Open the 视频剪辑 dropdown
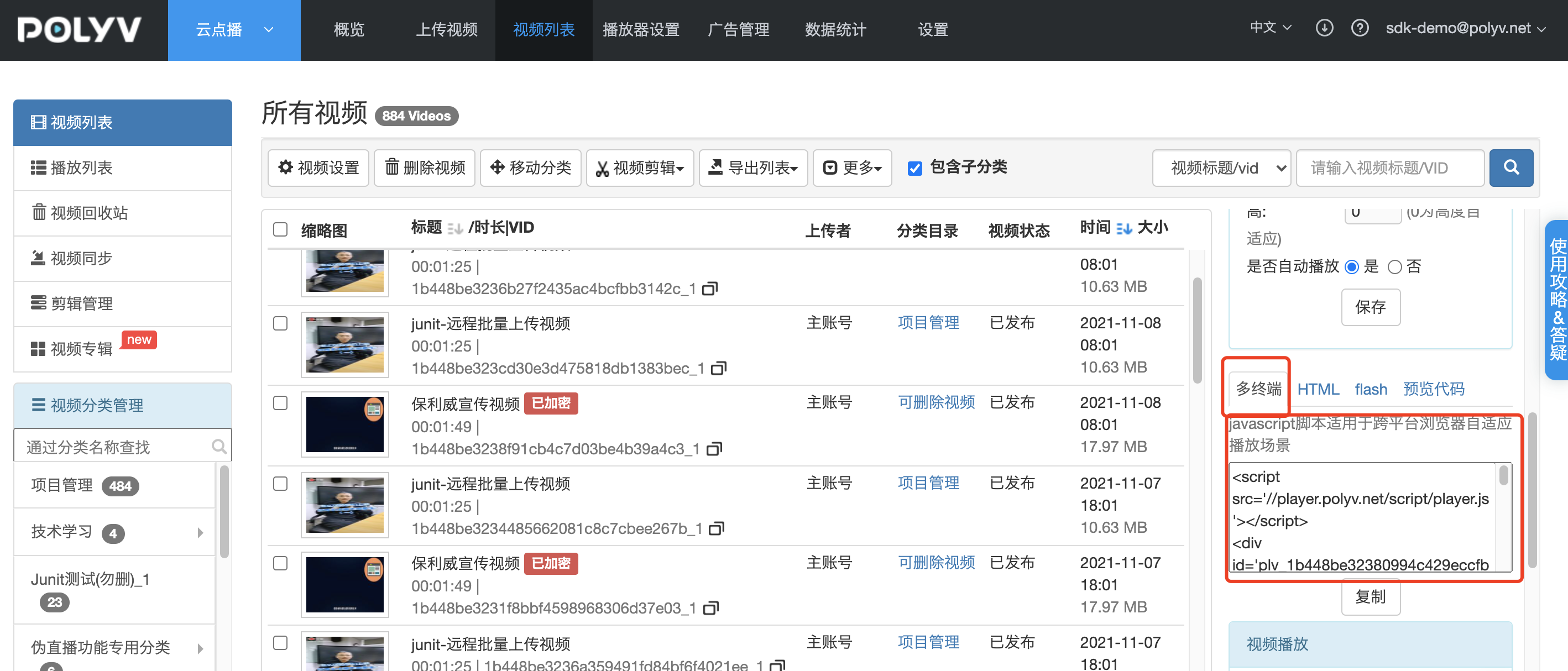This screenshot has height=671, width=1568. pyautogui.click(x=640, y=167)
